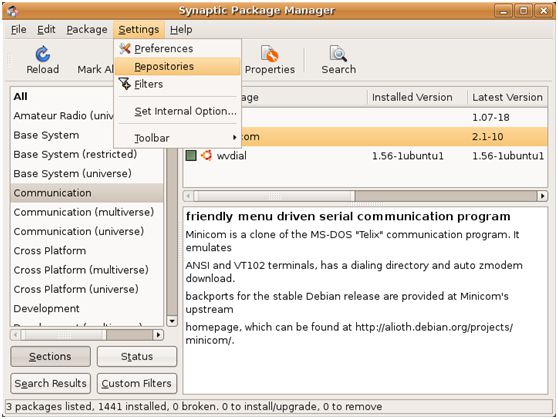Click the Installed Version column header
This screenshot has height=419, width=558.
pyautogui.click(x=417, y=97)
